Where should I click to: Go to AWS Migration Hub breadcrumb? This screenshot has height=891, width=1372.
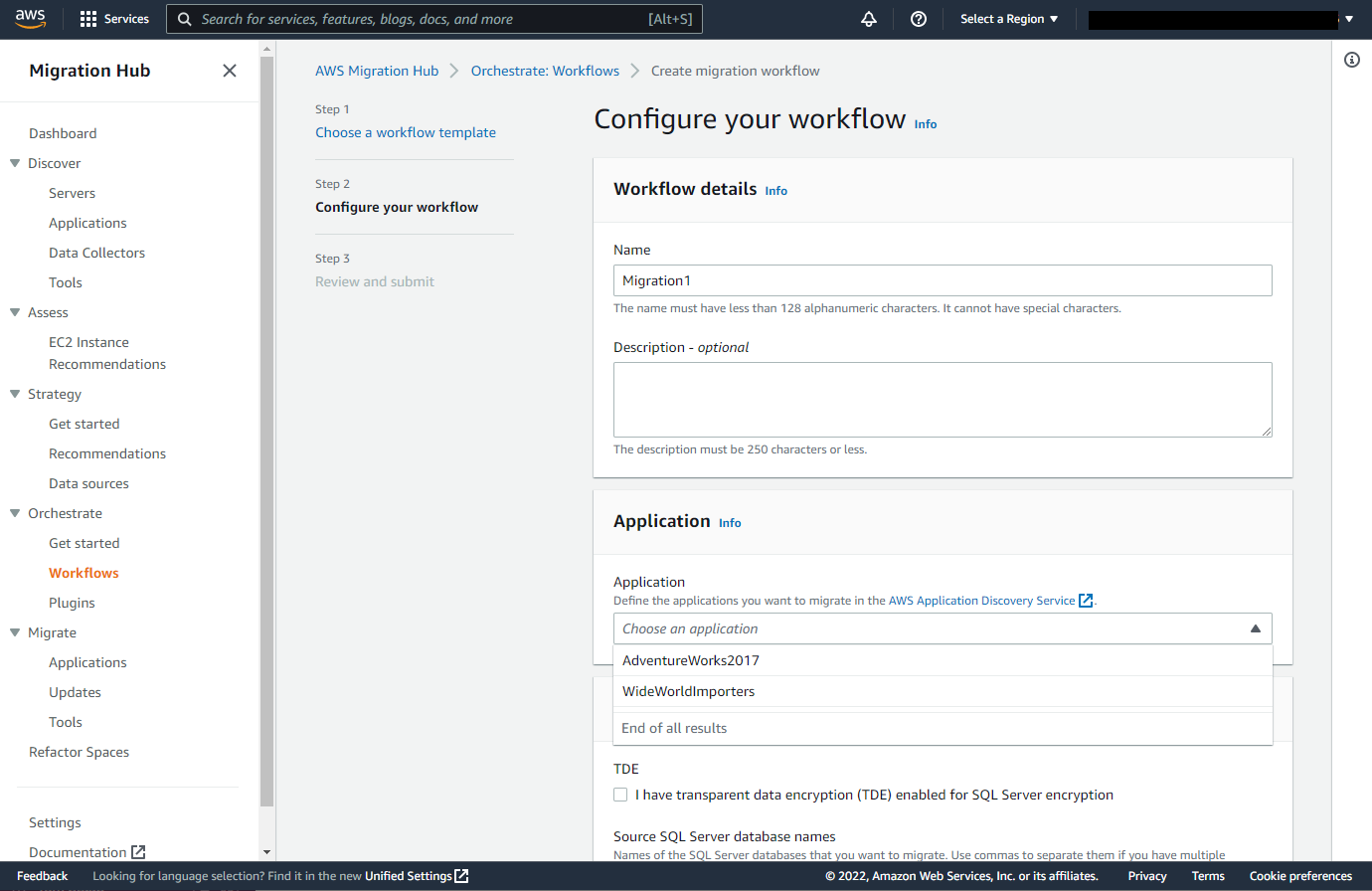(377, 71)
